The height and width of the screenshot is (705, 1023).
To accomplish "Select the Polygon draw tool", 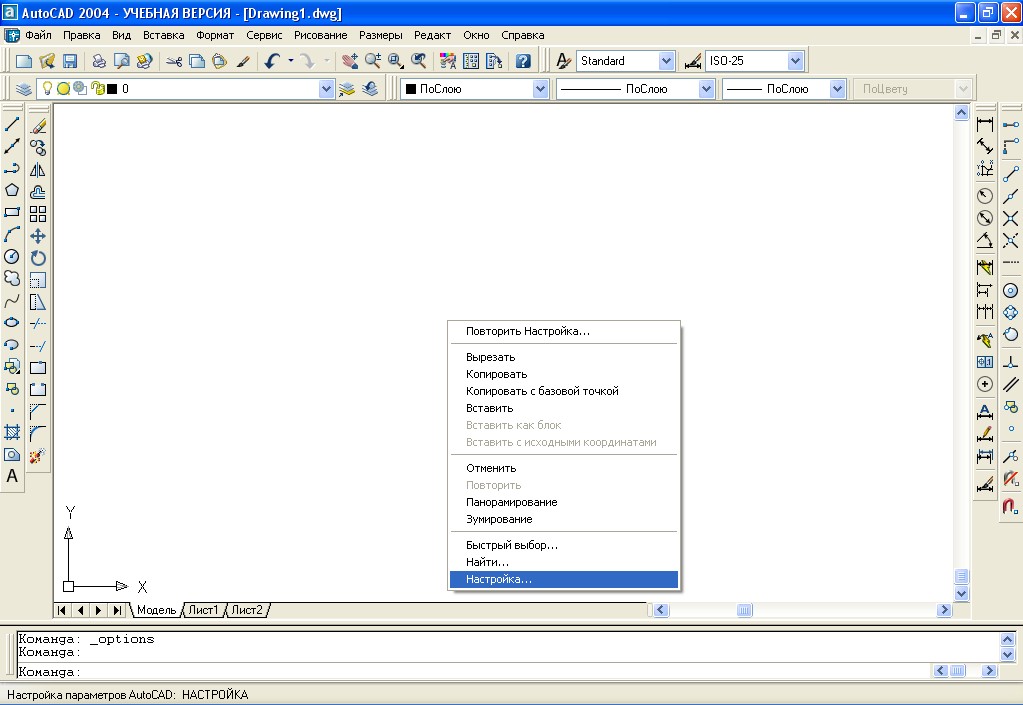I will pyautogui.click(x=12, y=190).
